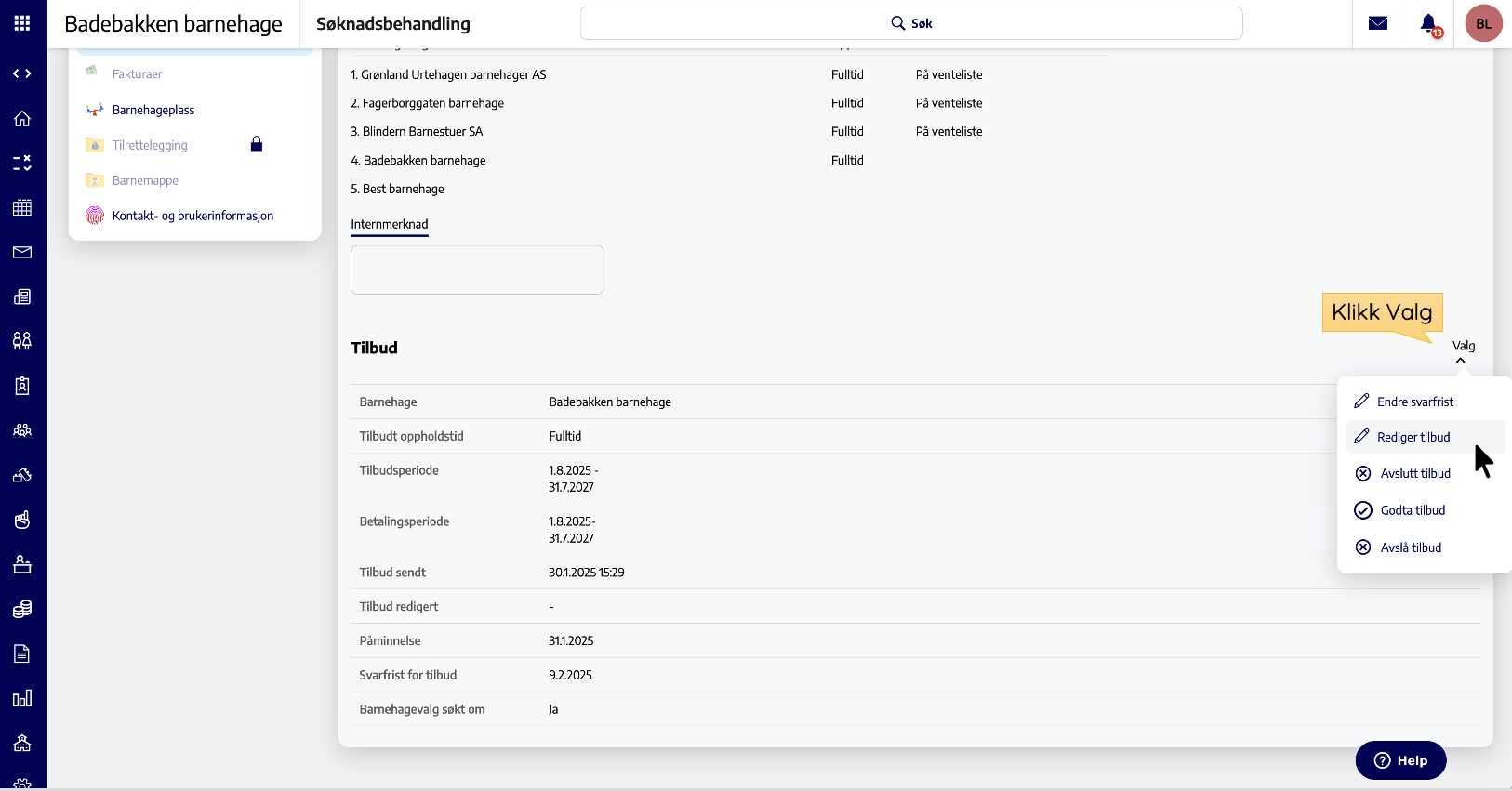Click the BL user avatar
The image size is (1512, 791).
point(1483,23)
